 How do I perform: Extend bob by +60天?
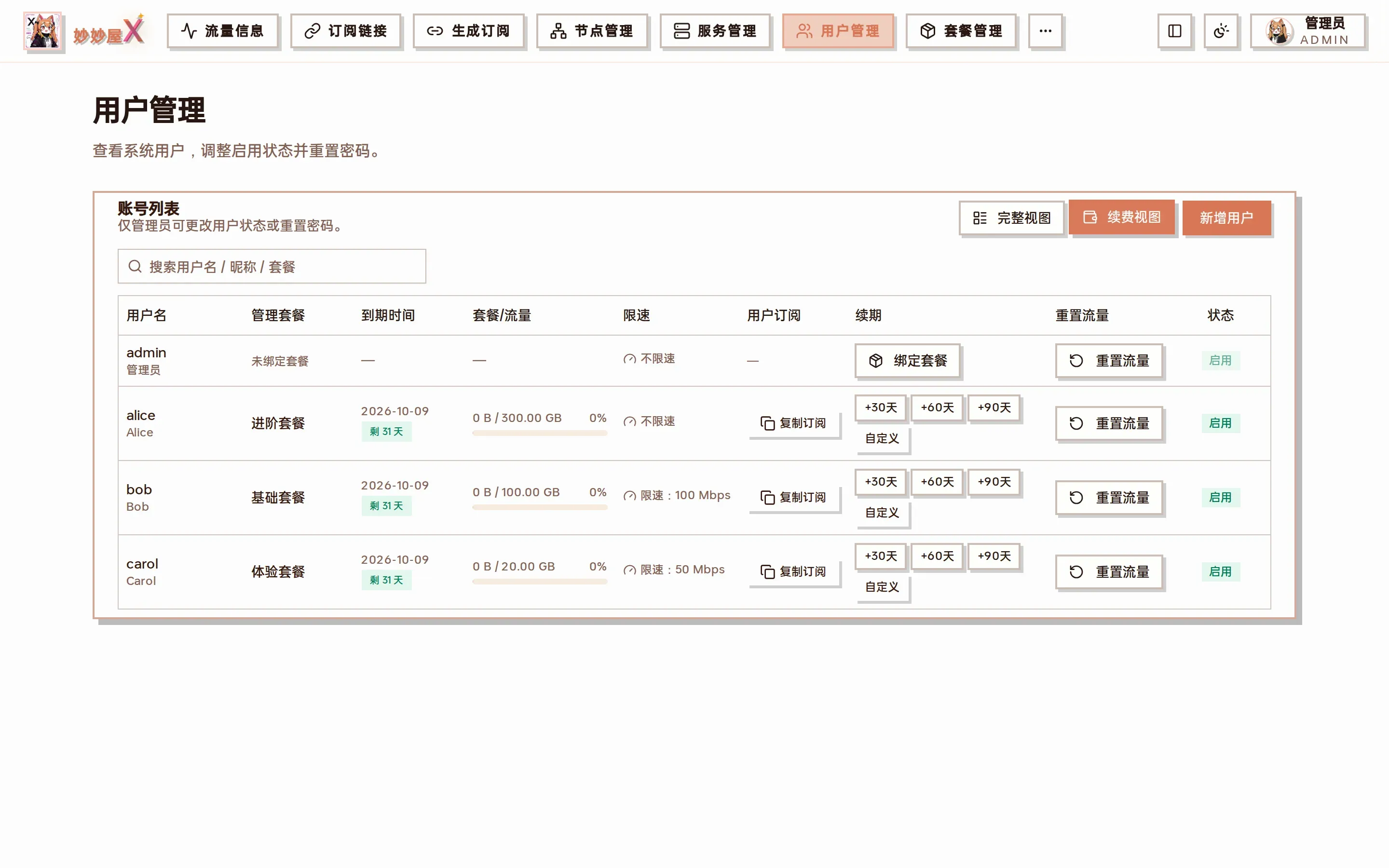pyautogui.click(x=937, y=482)
